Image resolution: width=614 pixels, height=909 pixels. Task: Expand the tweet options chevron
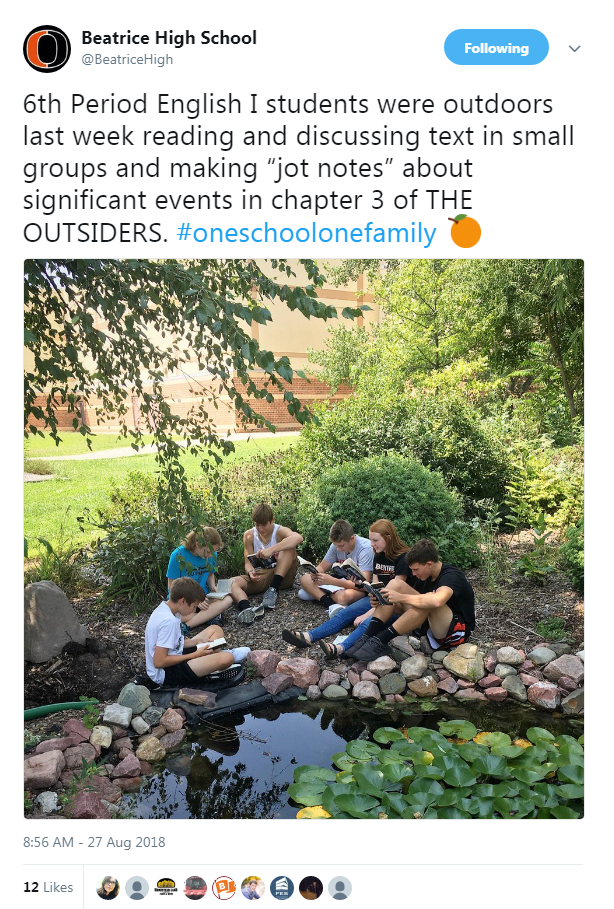point(575,49)
